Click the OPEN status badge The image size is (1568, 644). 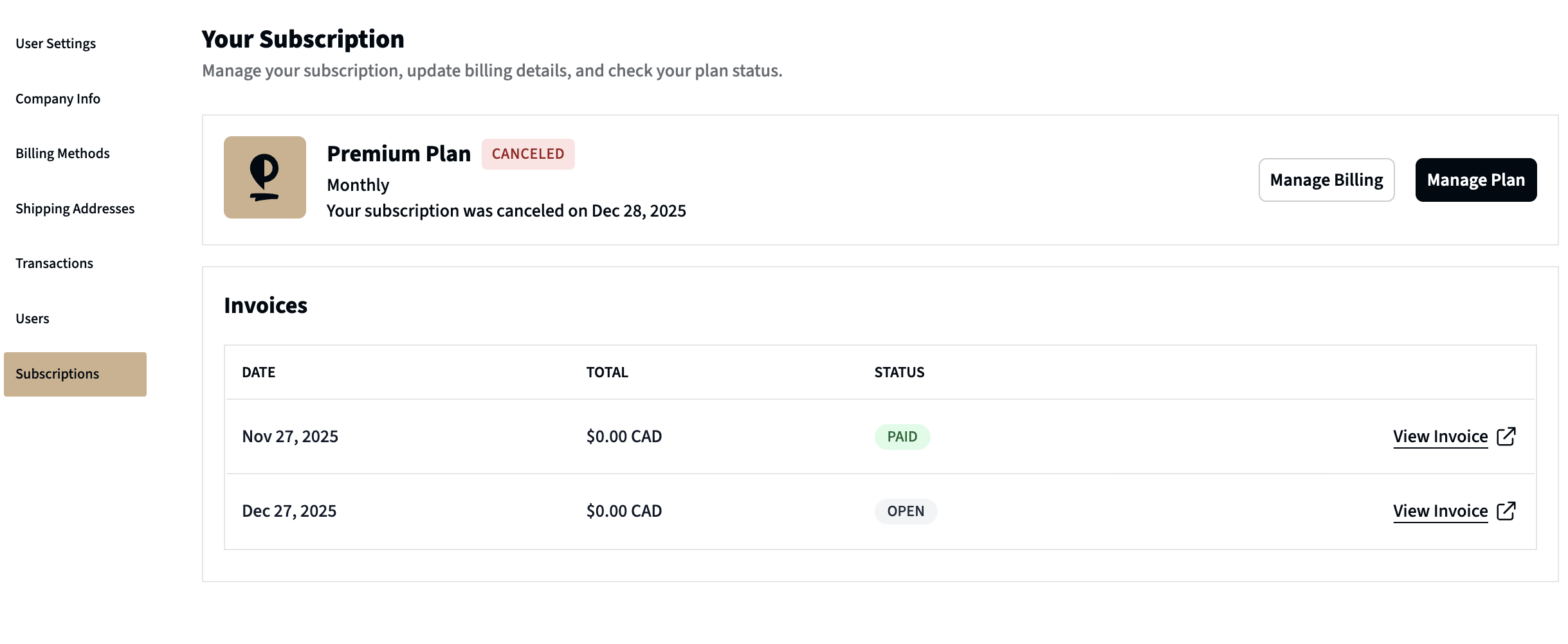click(906, 512)
